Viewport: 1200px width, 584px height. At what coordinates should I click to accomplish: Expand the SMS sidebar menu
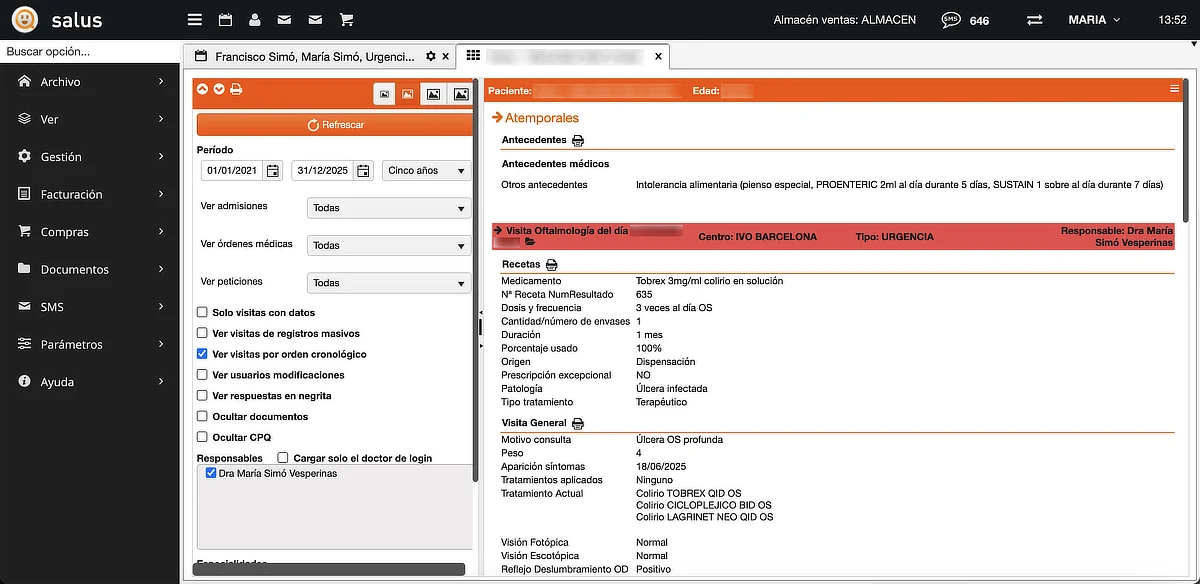point(90,307)
